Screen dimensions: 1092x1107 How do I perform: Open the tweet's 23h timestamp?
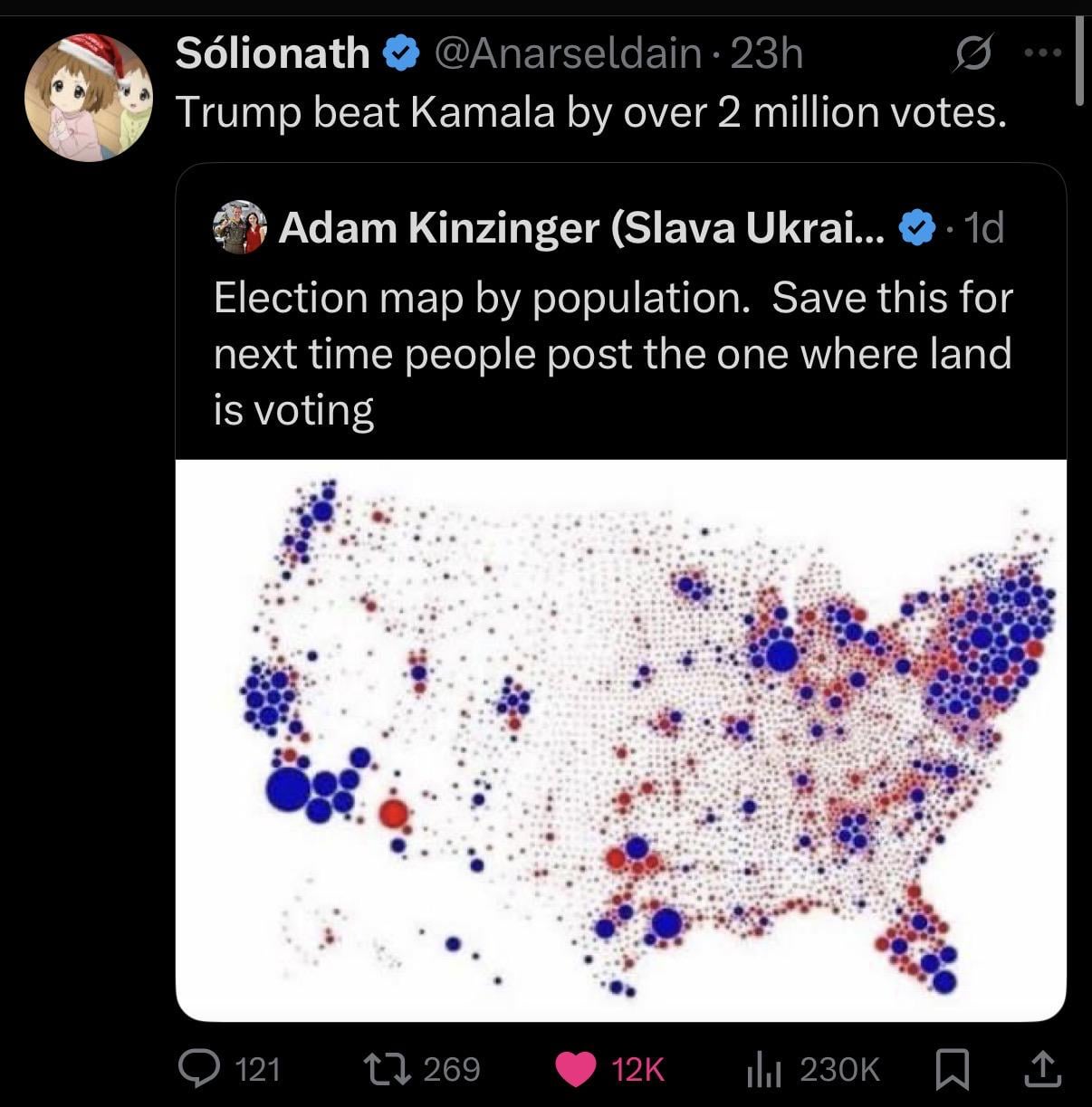click(766, 53)
